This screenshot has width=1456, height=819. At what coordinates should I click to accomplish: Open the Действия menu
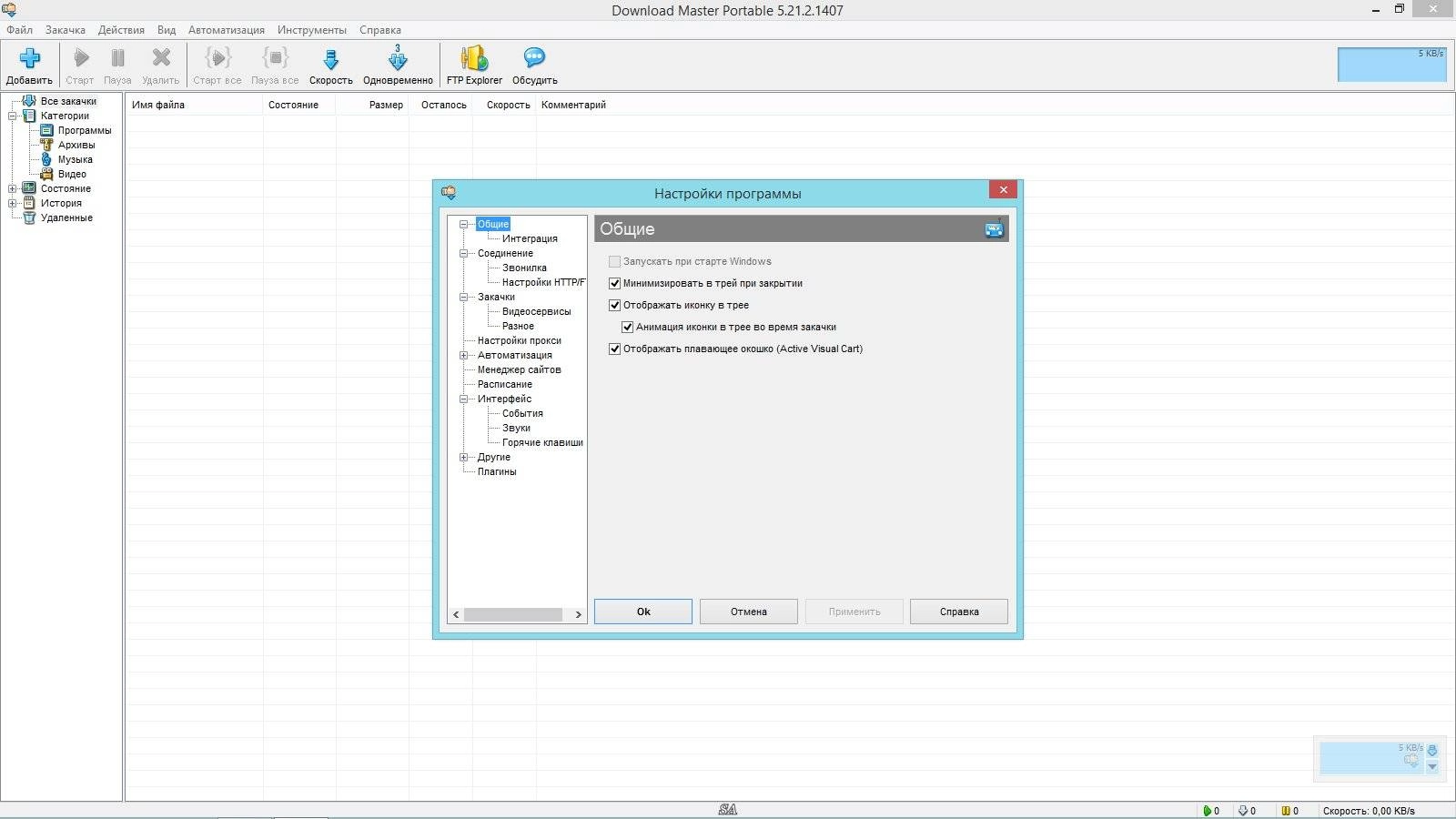(x=121, y=30)
